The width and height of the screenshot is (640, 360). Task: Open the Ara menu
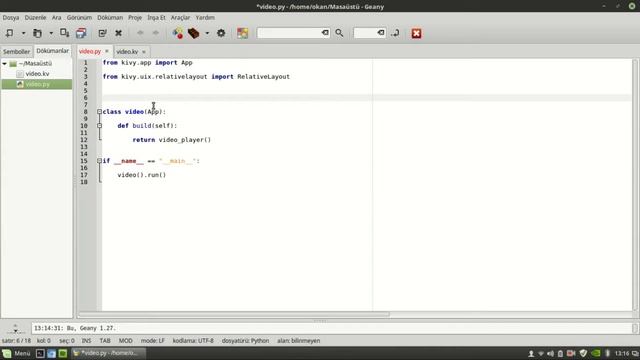pos(56,18)
